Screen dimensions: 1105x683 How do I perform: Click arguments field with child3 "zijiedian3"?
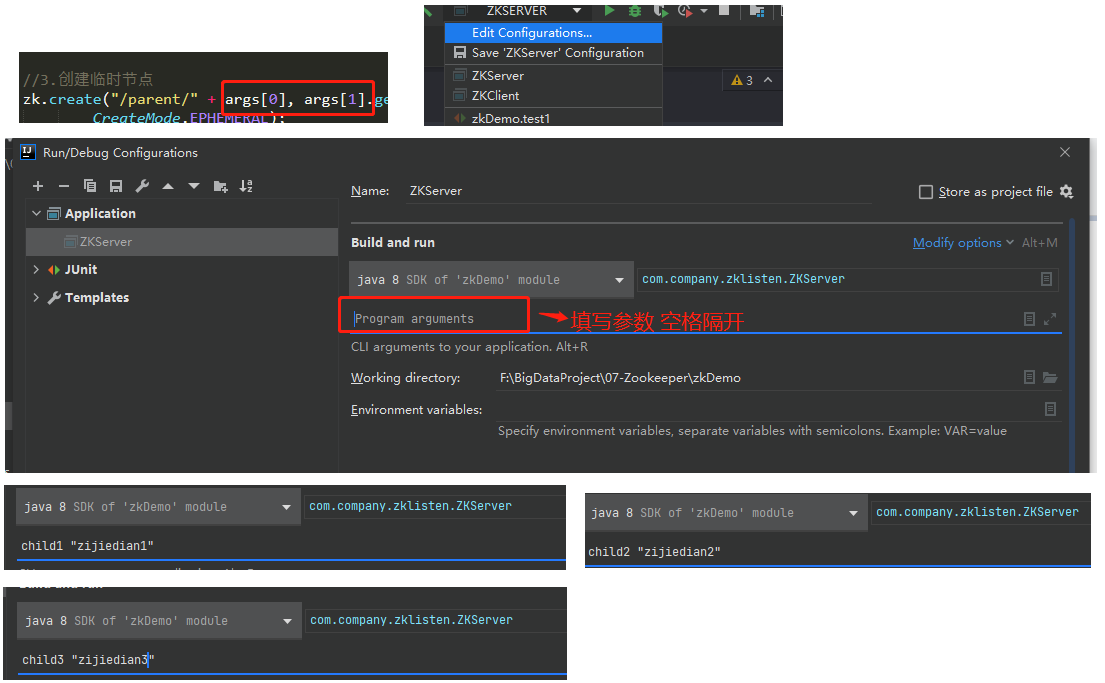(292, 660)
